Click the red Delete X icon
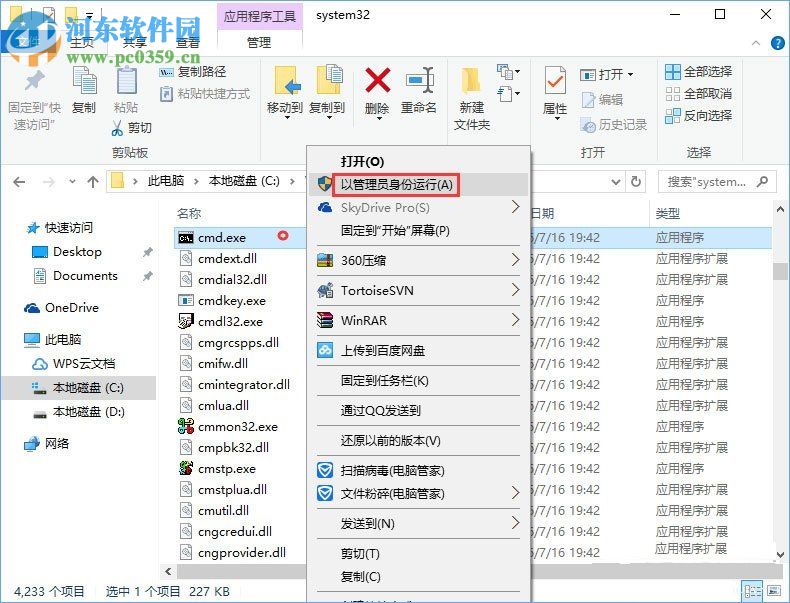790x603 pixels. click(x=377, y=80)
